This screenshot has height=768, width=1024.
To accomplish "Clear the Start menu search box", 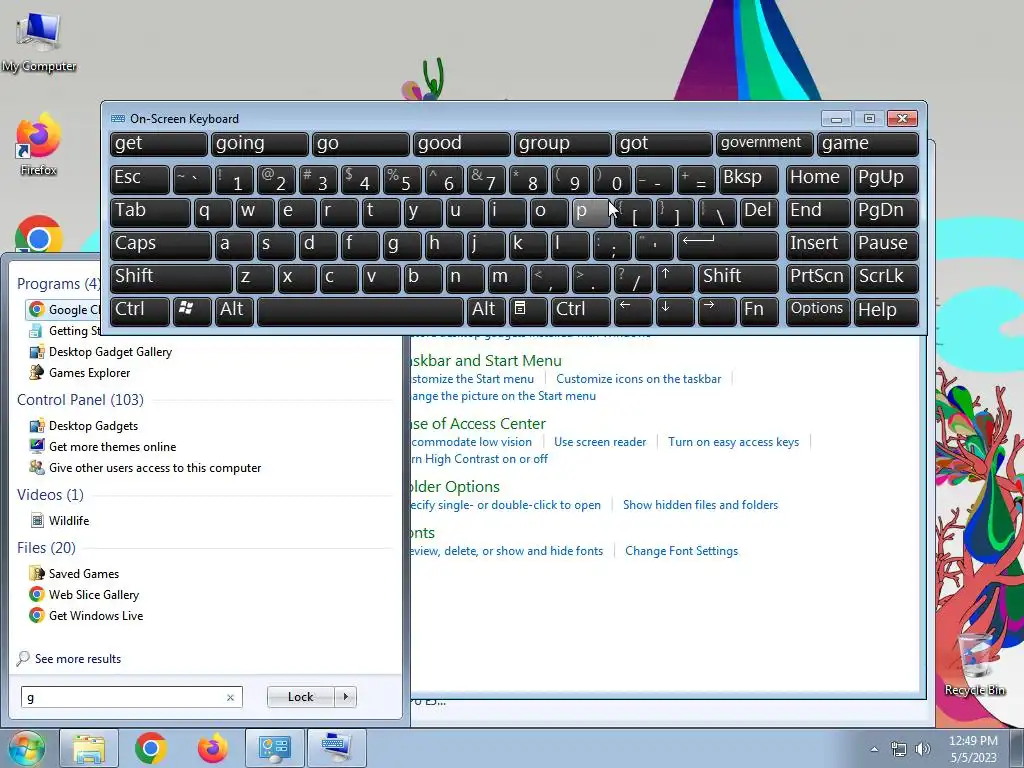I will (x=230, y=697).
